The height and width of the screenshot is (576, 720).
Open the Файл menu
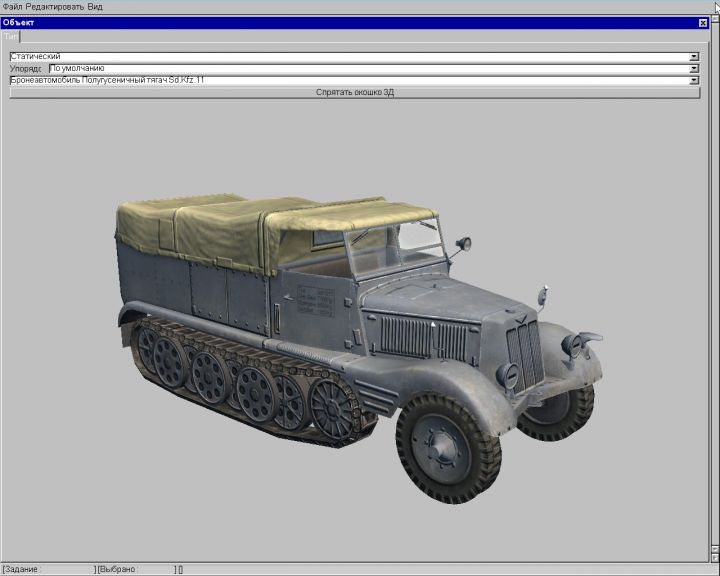click(x=12, y=6)
